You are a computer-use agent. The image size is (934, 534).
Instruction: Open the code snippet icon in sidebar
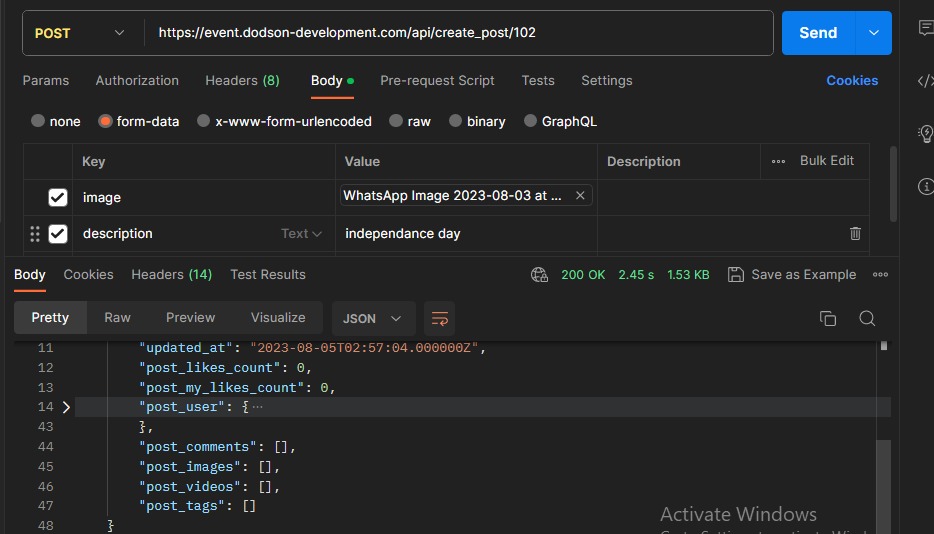(x=925, y=82)
